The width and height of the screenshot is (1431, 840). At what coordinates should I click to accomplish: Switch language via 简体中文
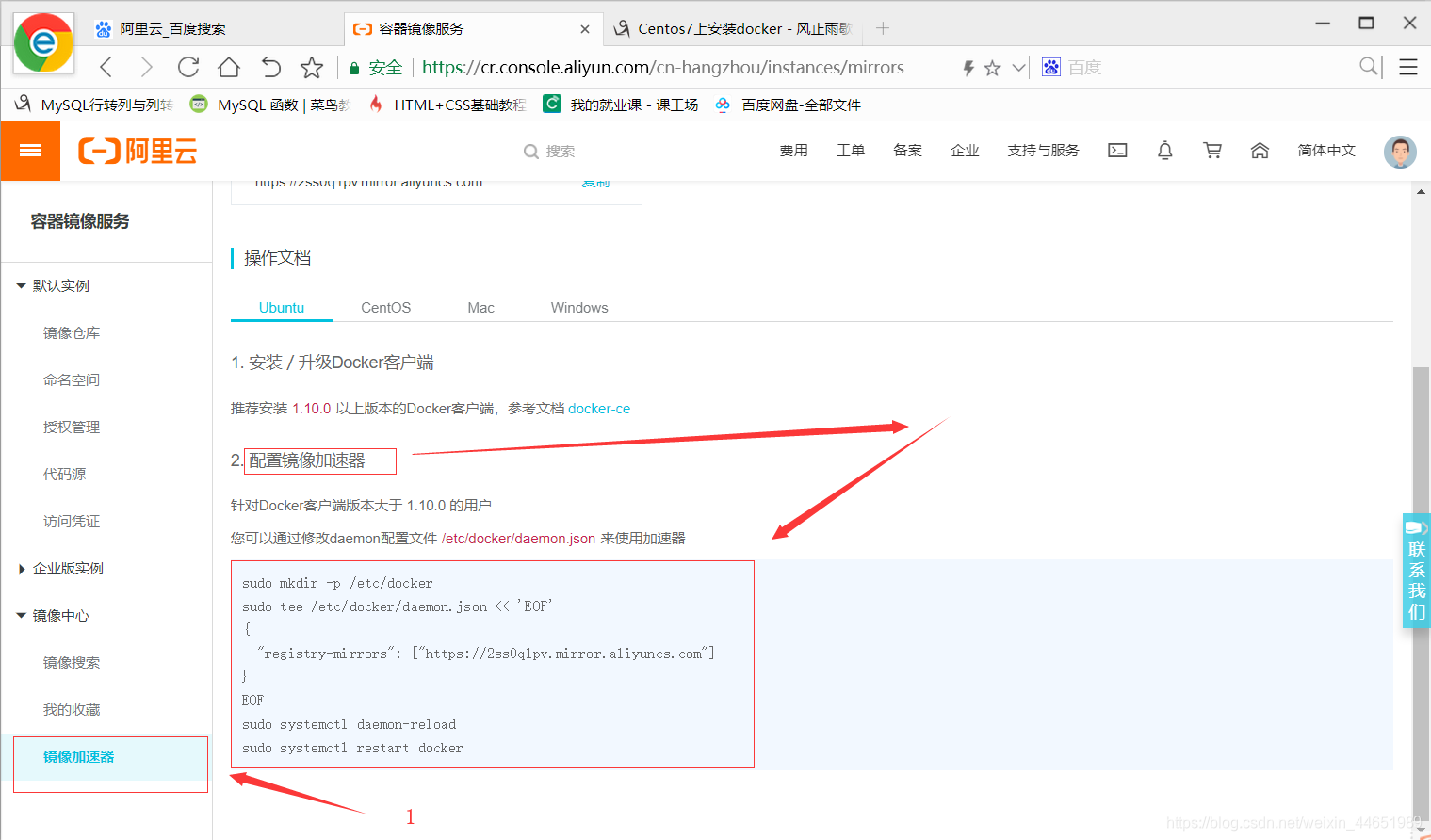pos(1326,151)
